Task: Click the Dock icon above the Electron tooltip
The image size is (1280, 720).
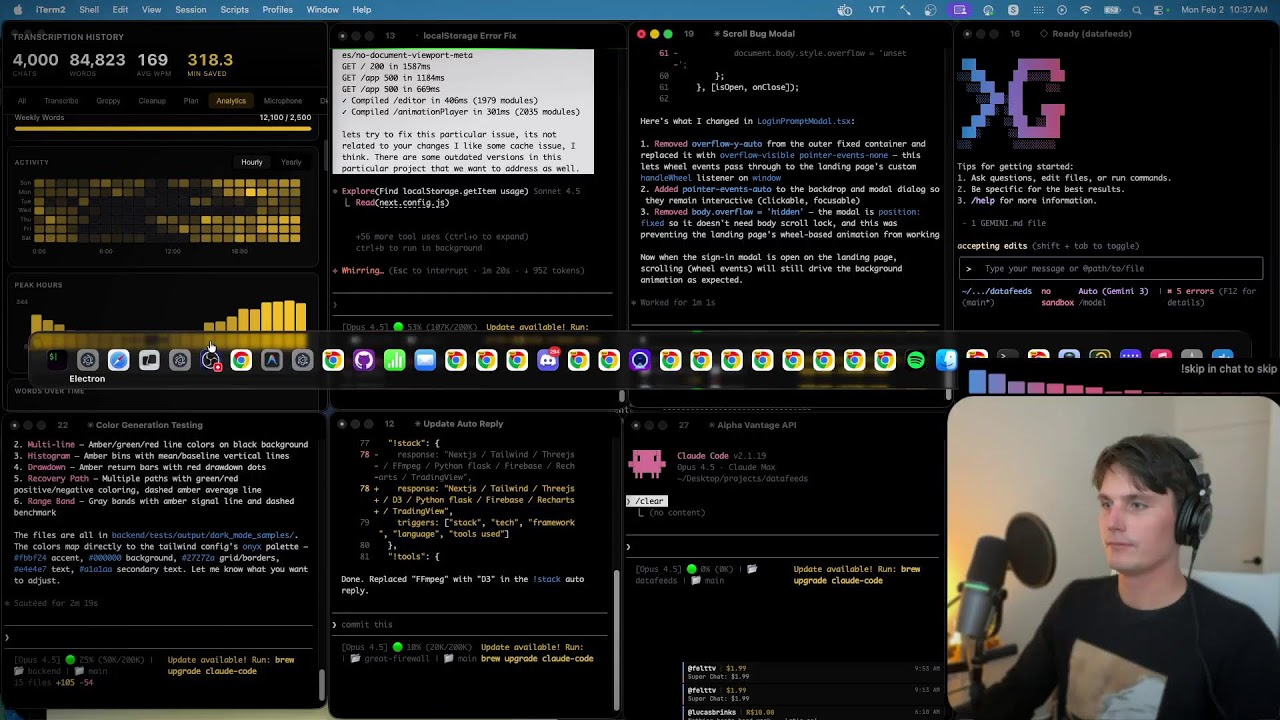Action: pos(87,360)
